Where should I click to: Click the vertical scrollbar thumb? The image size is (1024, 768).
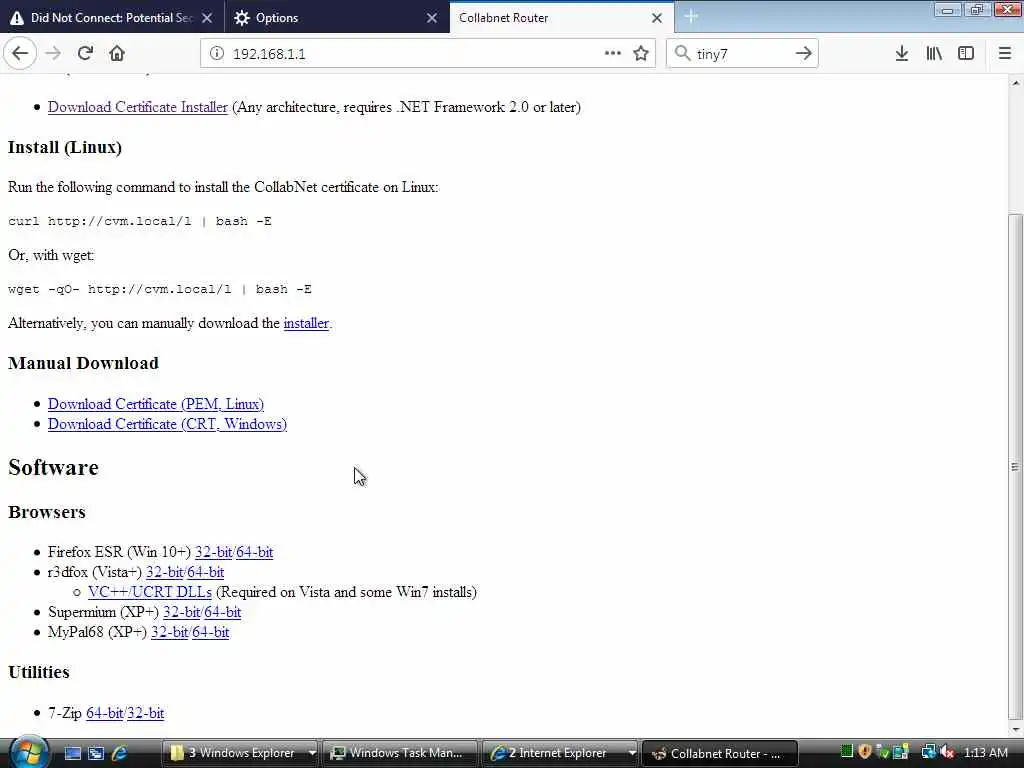tap(1015, 466)
